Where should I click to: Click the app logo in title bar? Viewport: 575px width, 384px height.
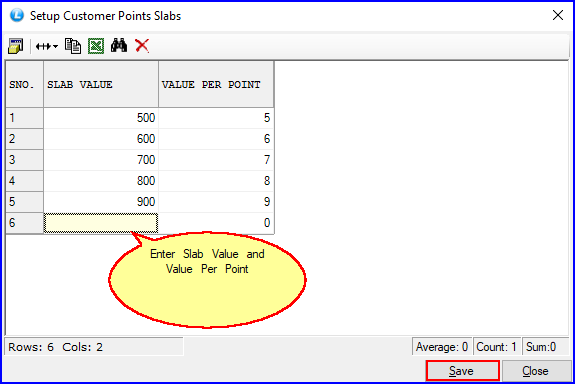pyautogui.click(x=17, y=15)
